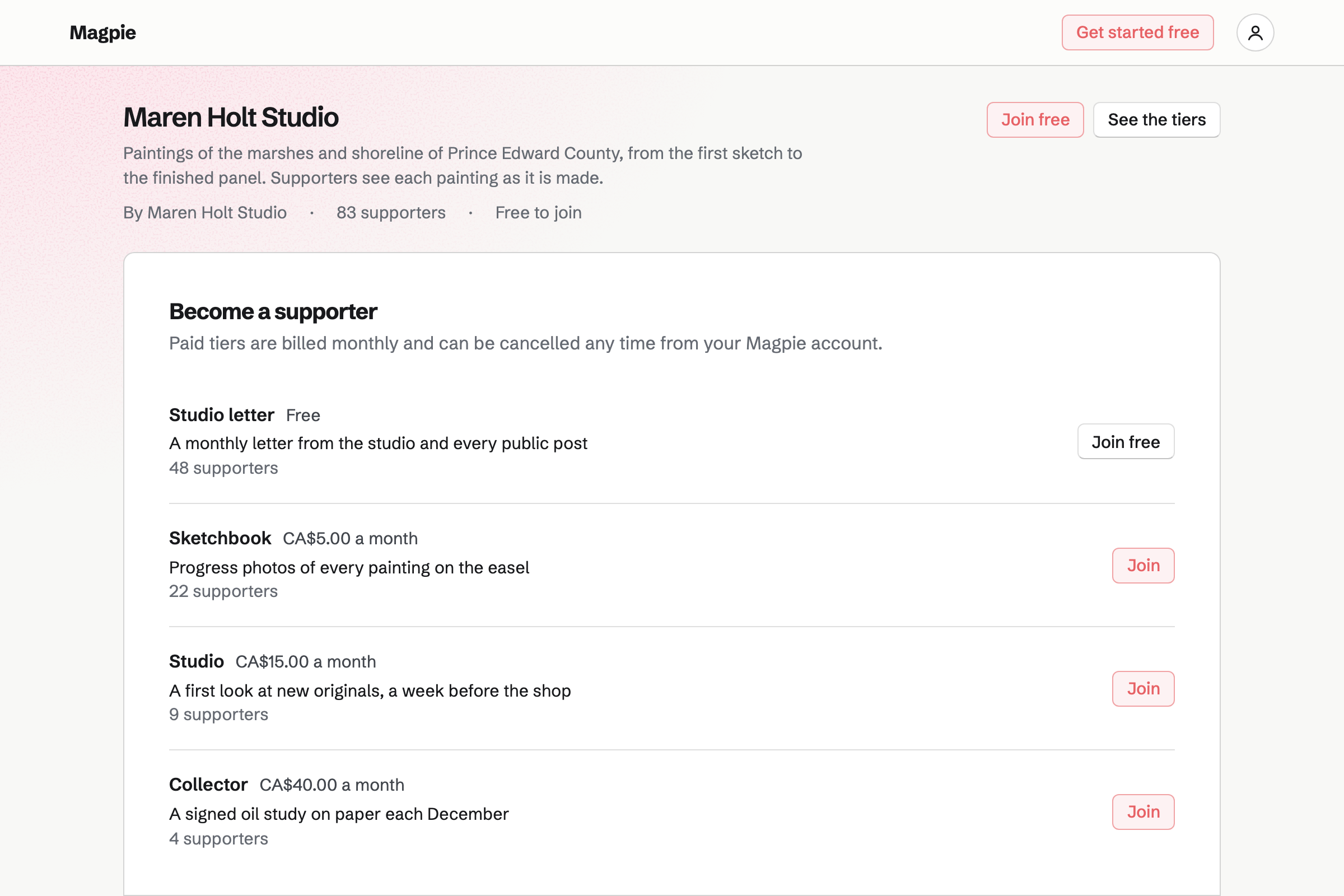Join the Studio CA$15.00 tier

coord(1143,689)
